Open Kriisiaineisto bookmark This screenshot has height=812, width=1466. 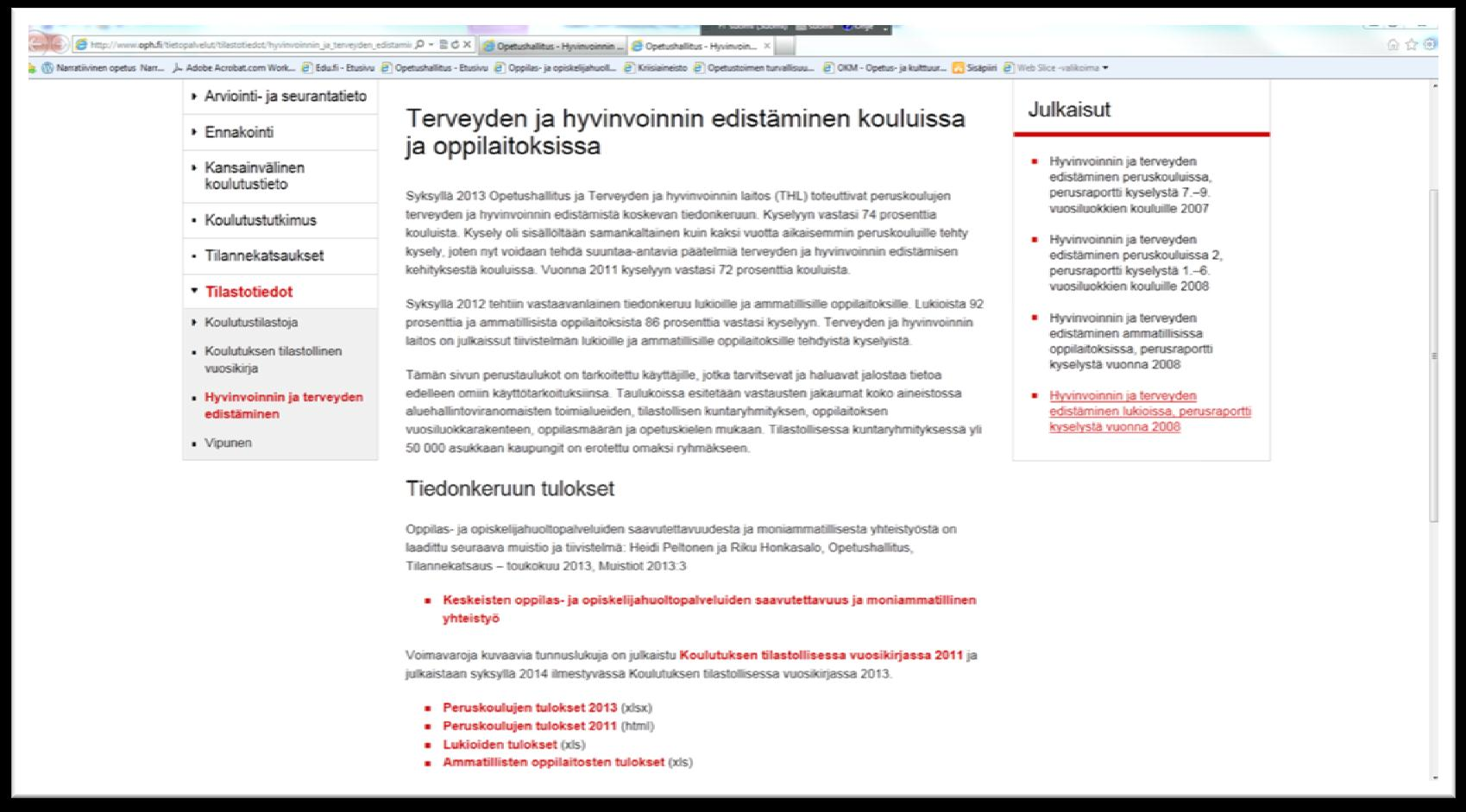(656, 68)
